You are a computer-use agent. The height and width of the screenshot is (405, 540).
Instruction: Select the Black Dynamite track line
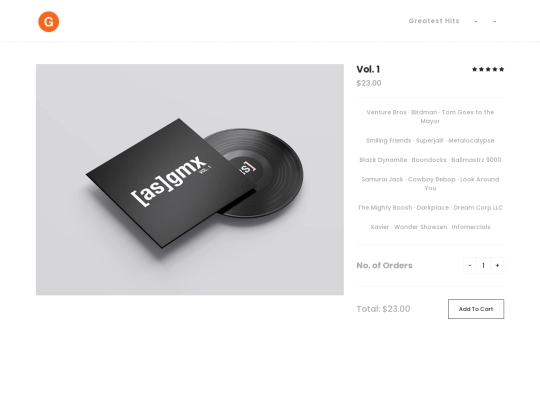click(430, 160)
